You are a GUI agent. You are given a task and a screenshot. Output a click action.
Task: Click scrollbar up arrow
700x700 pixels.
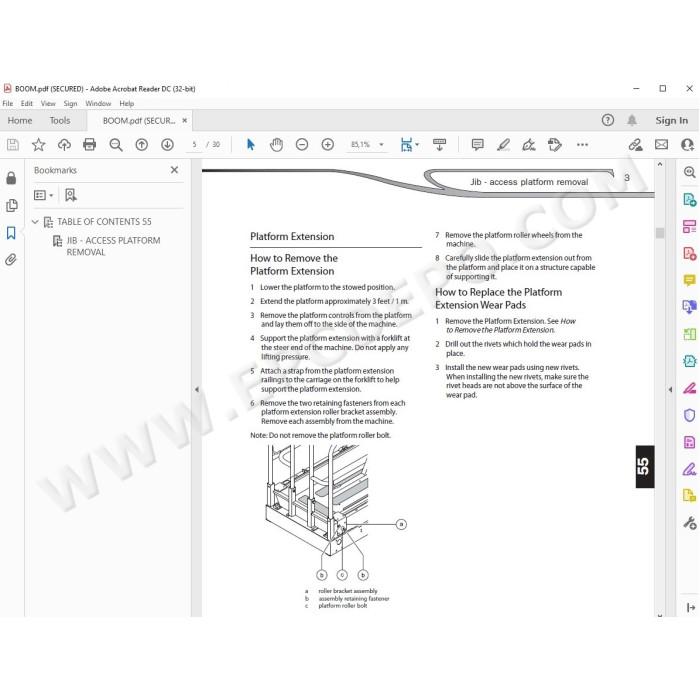point(660,164)
